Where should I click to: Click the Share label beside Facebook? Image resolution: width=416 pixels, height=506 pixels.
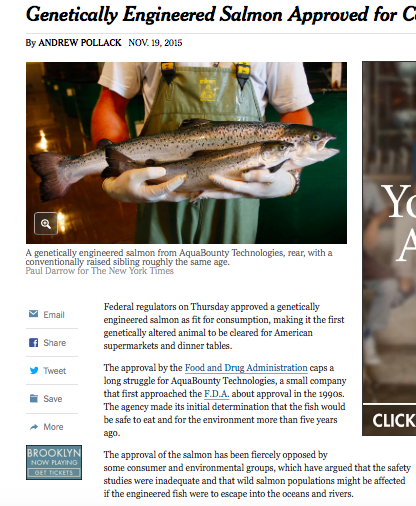(x=55, y=343)
